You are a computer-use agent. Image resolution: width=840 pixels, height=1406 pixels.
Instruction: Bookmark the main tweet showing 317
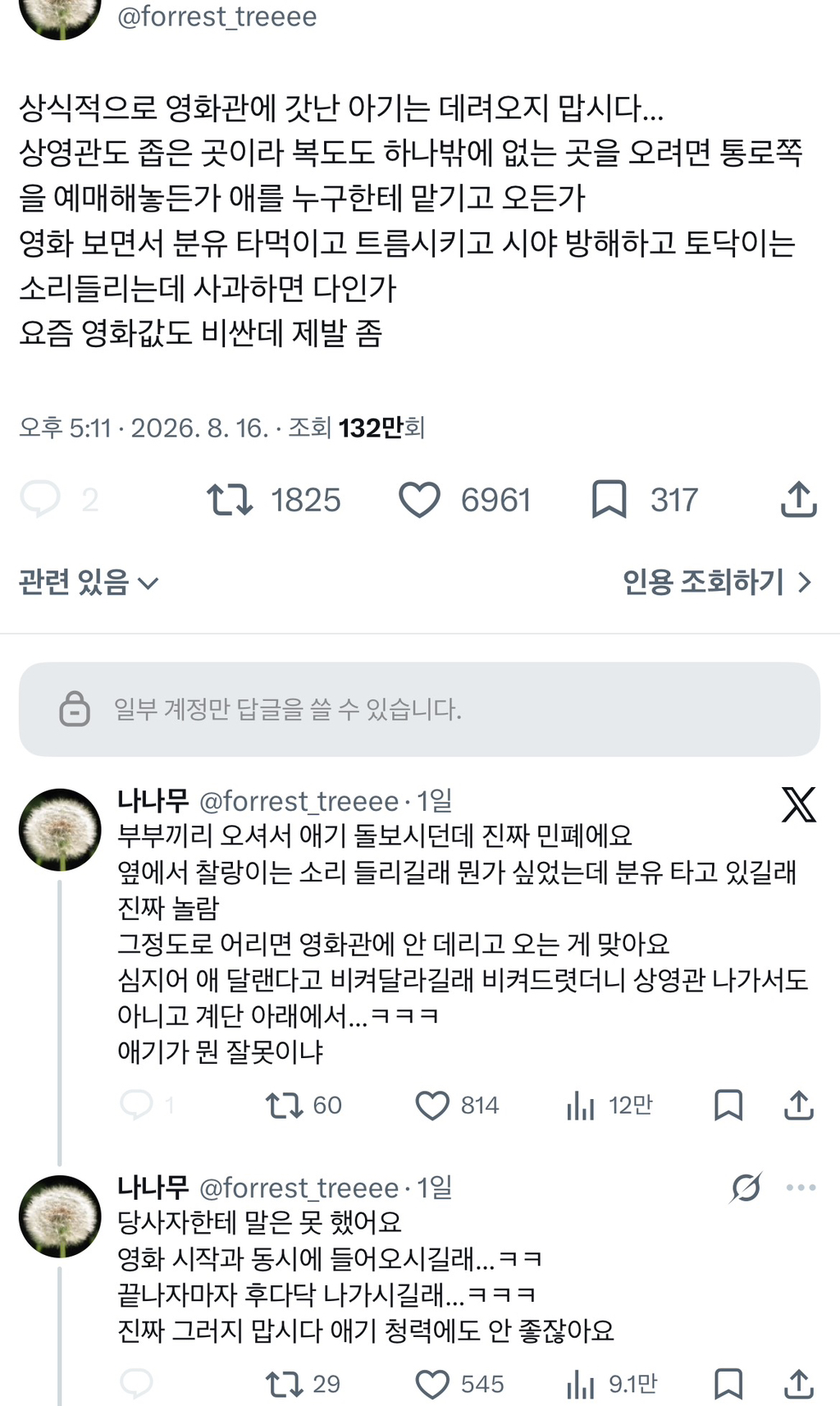point(609,500)
